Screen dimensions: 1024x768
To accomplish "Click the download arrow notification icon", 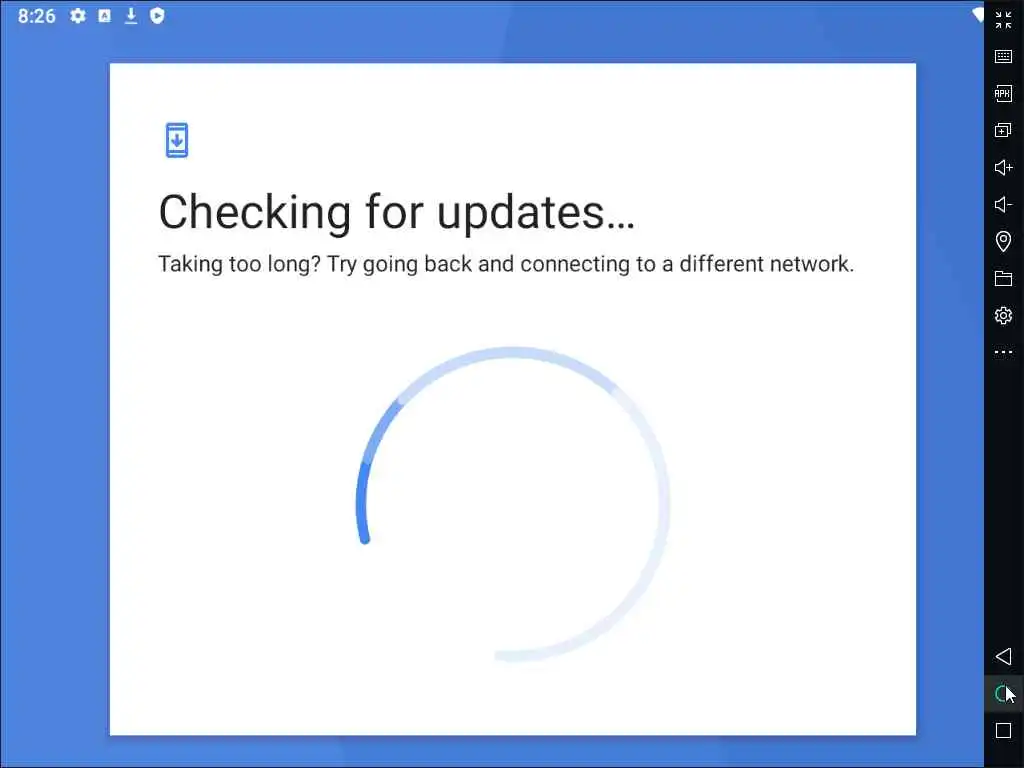I will tap(131, 16).
